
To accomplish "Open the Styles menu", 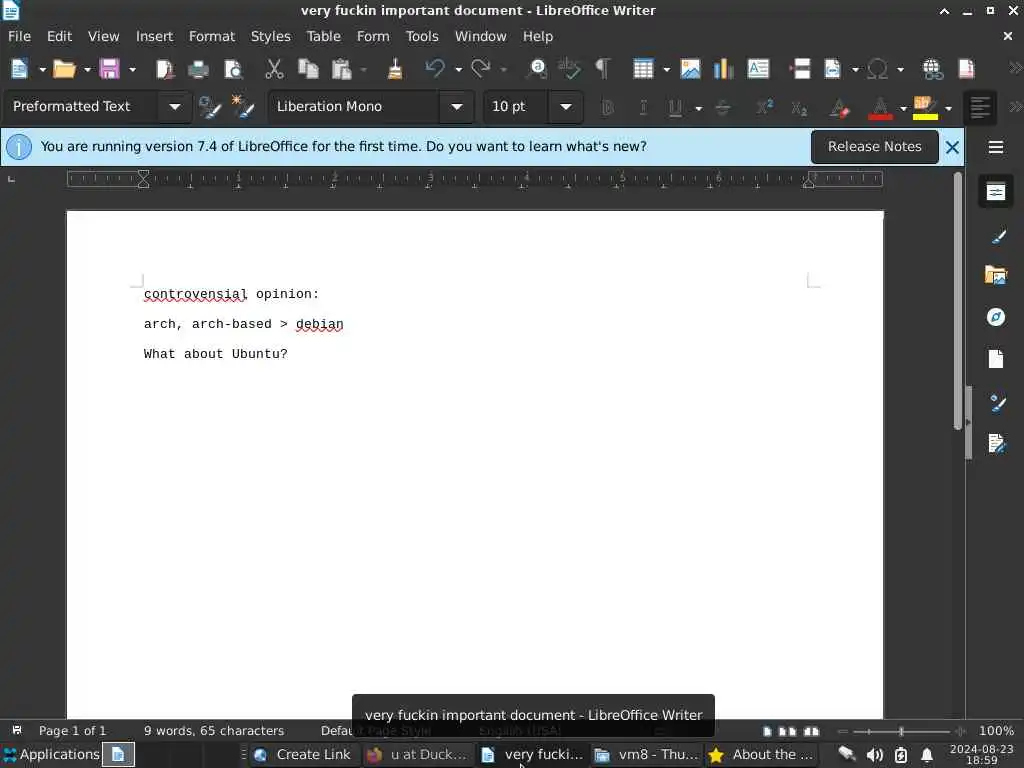I will click(x=270, y=37).
